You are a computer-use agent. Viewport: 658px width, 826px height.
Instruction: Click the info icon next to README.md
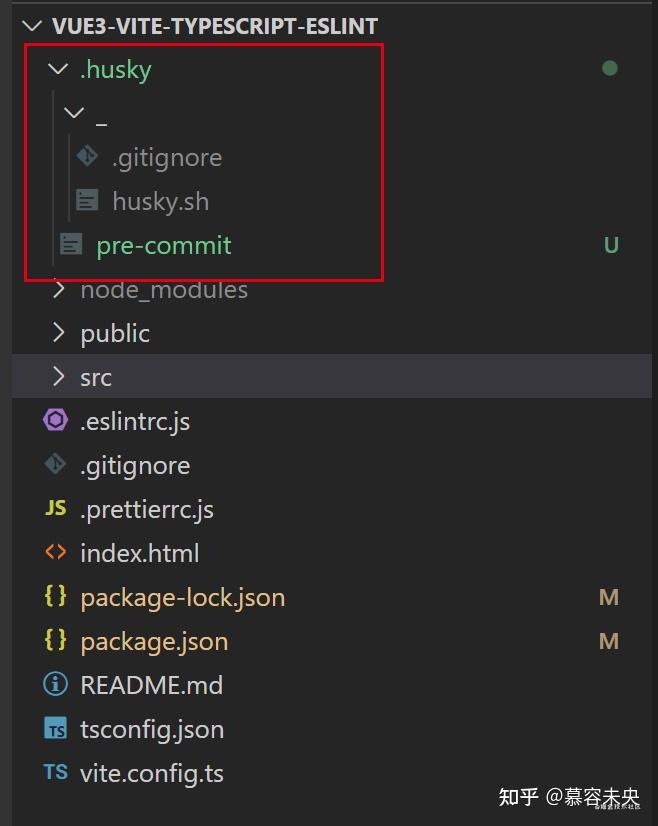click(55, 684)
